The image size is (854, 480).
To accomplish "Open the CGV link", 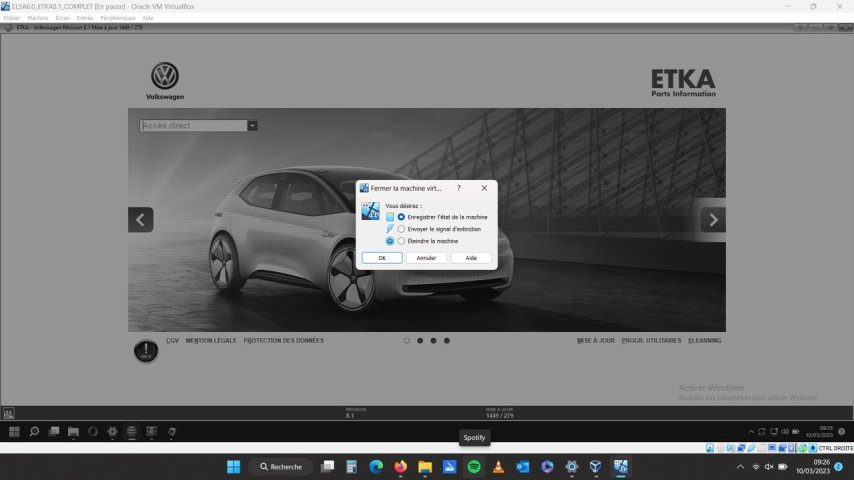I will coord(173,341).
